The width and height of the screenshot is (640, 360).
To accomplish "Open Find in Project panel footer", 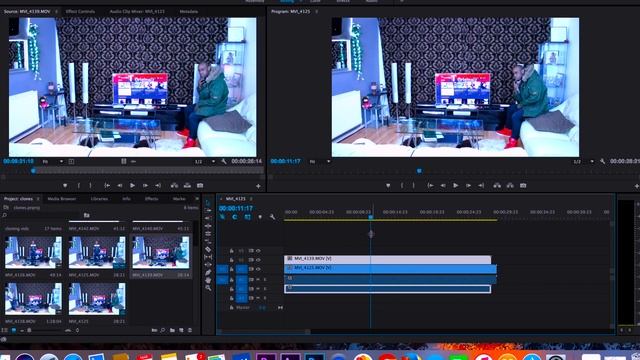I will pyautogui.click(x=162, y=330).
